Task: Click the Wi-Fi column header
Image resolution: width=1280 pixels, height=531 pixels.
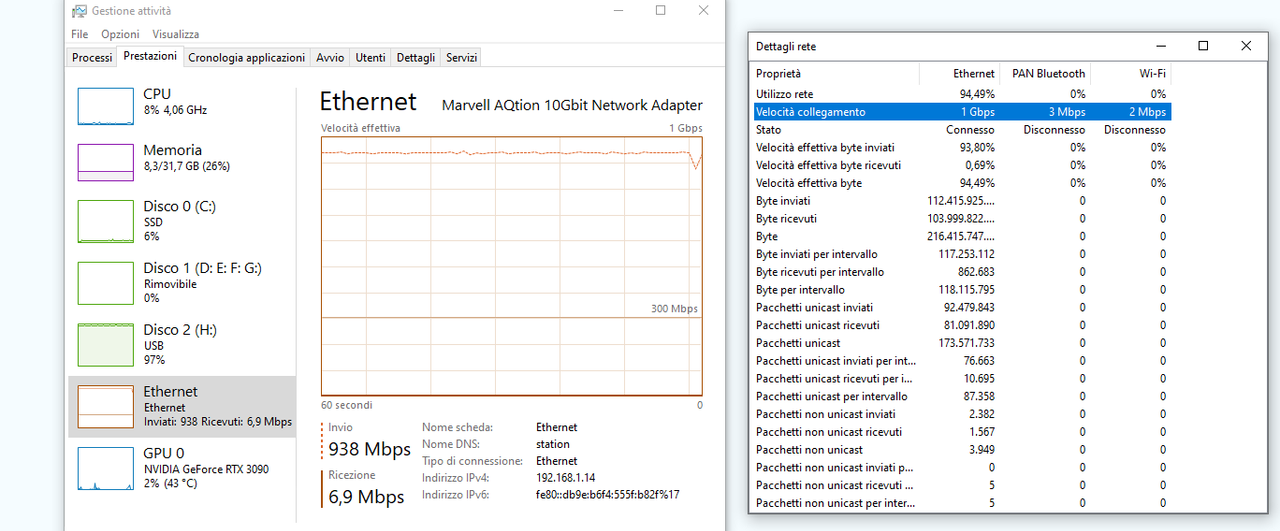Action: (1130, 73)
